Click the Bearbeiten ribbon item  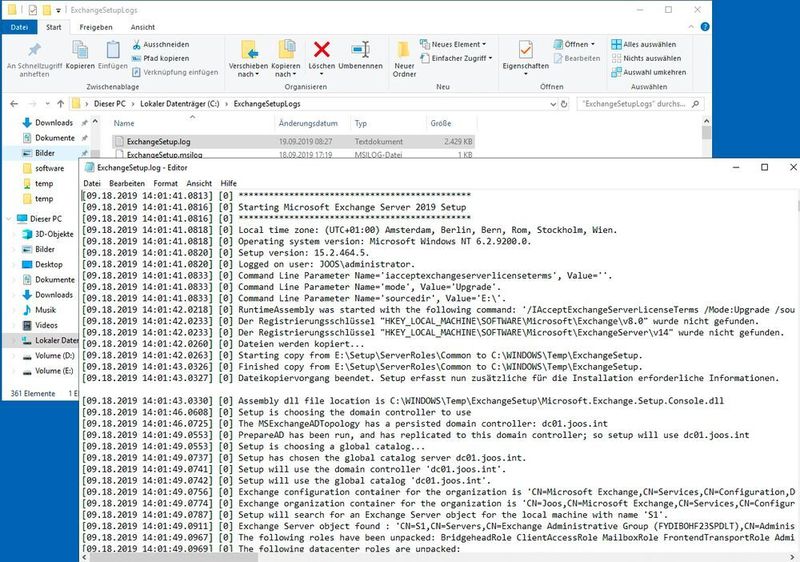click(x=577, y=58)
